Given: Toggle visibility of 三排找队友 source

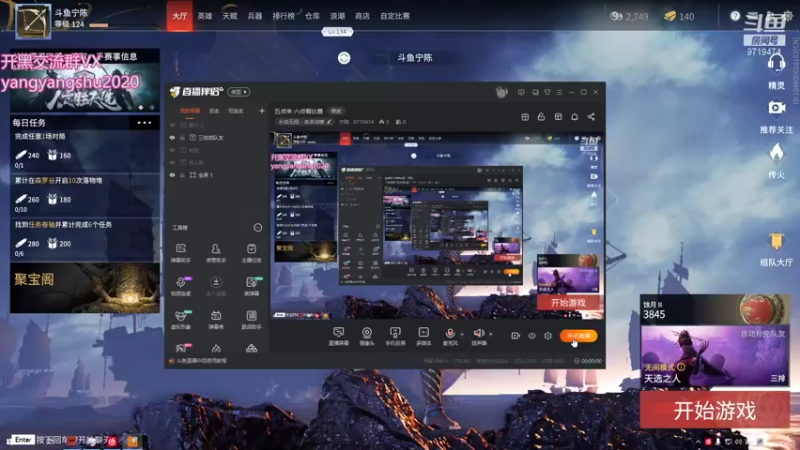Looking at the screenshot, I should [x=172, y=138].
